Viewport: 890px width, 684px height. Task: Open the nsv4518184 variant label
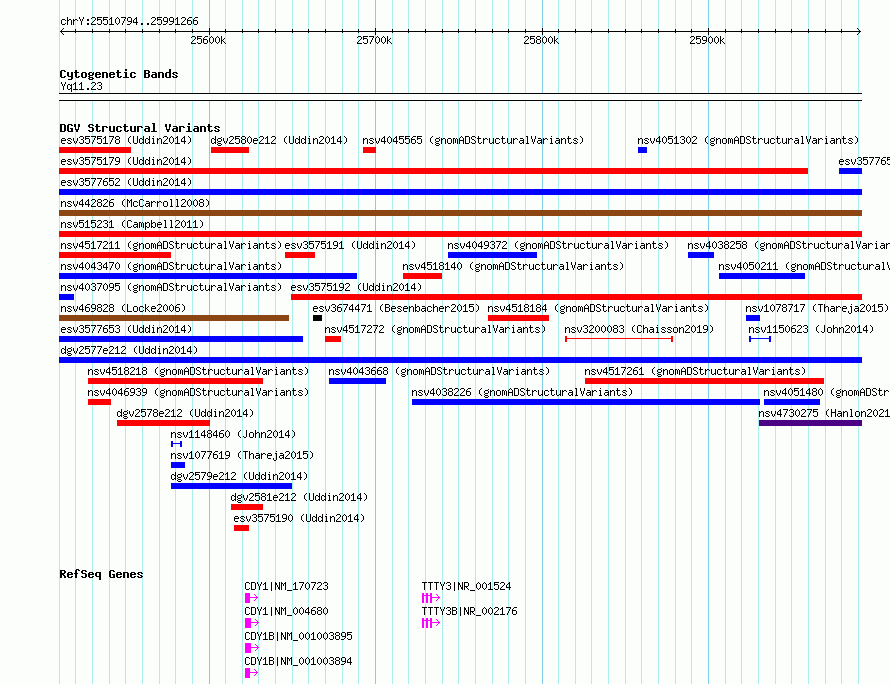599,308
